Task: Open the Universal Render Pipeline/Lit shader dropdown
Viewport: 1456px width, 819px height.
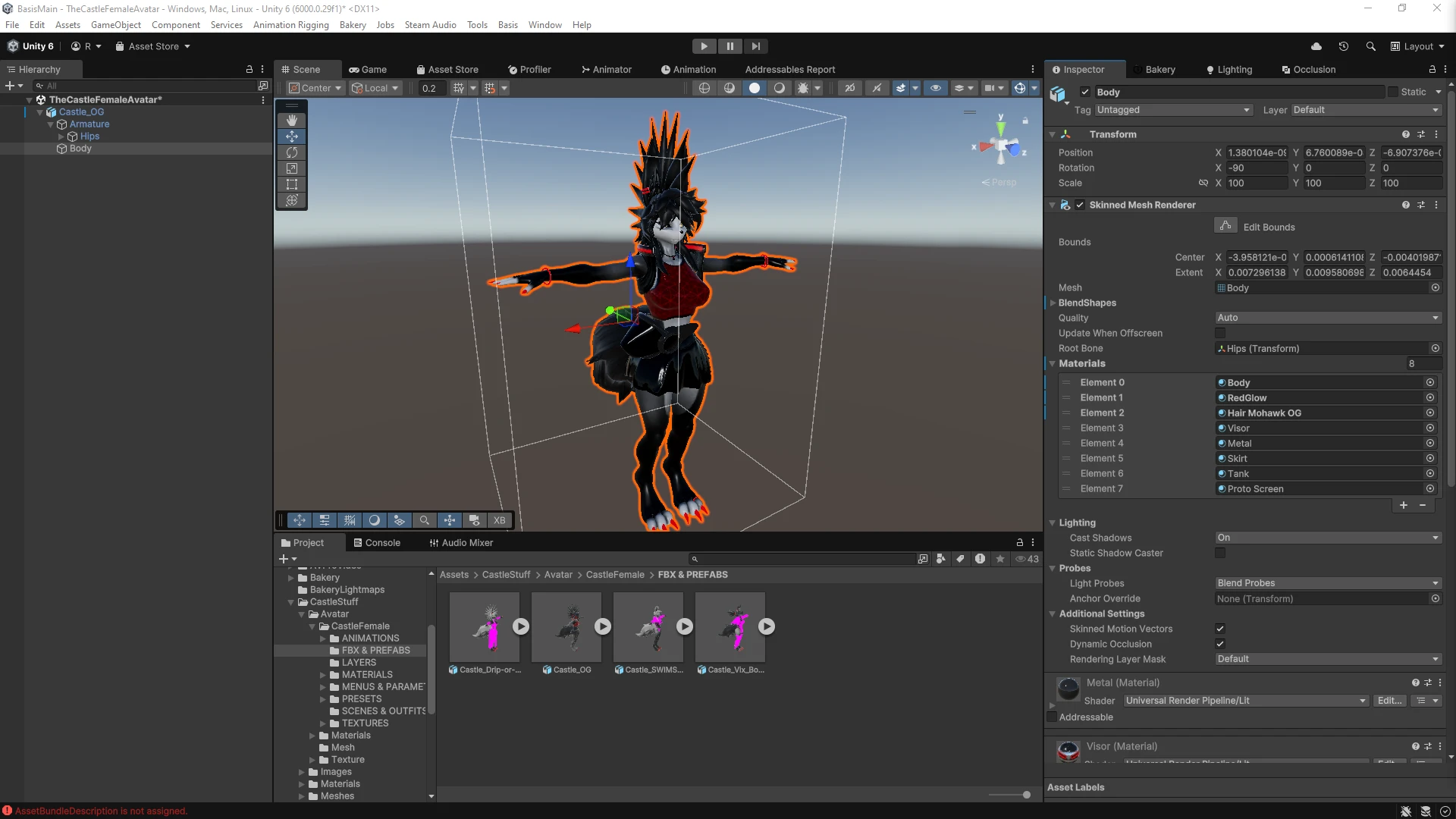Action: click(1246, 701)
